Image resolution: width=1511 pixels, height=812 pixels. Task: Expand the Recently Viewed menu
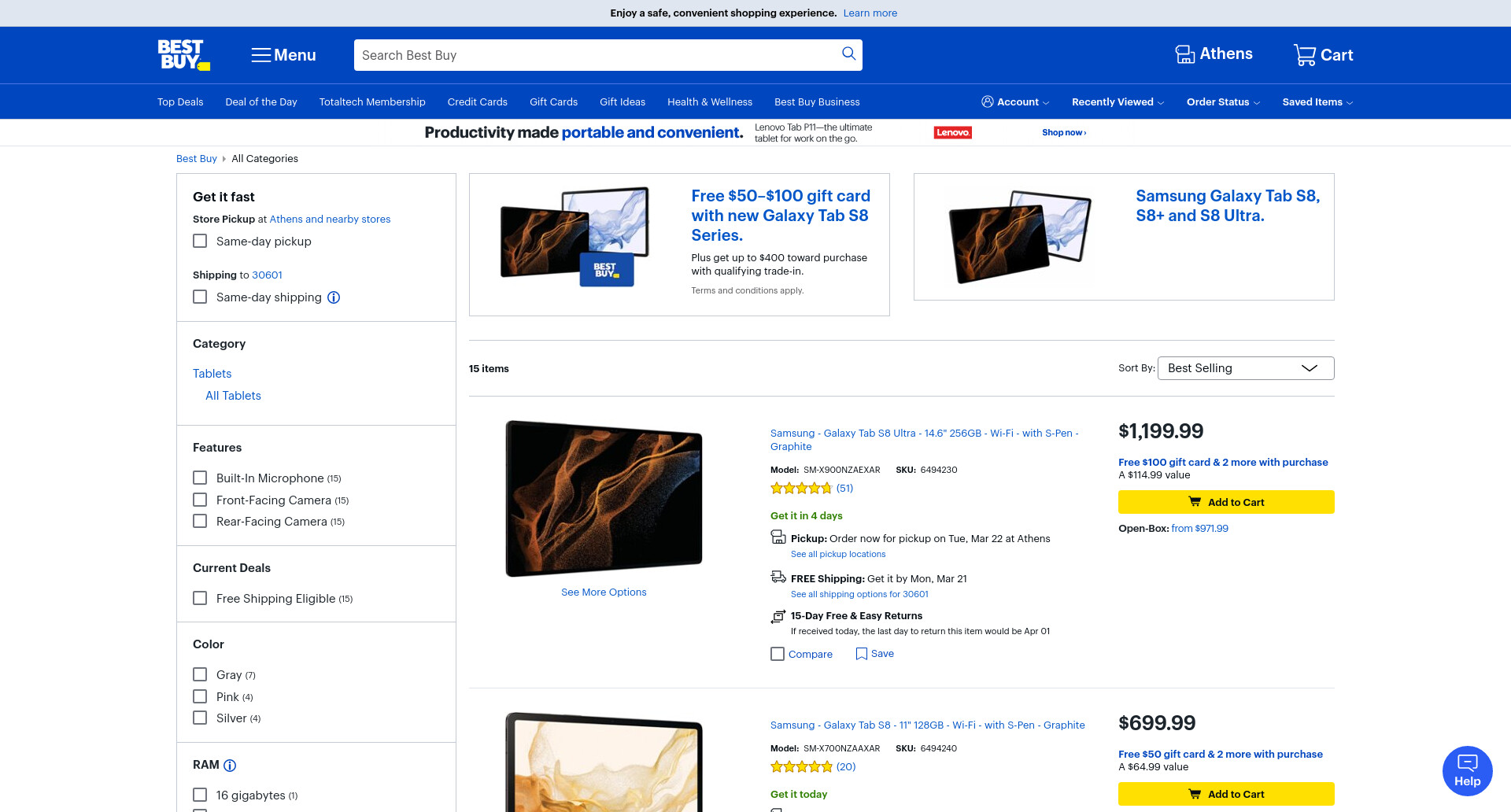pos(1118,102)
